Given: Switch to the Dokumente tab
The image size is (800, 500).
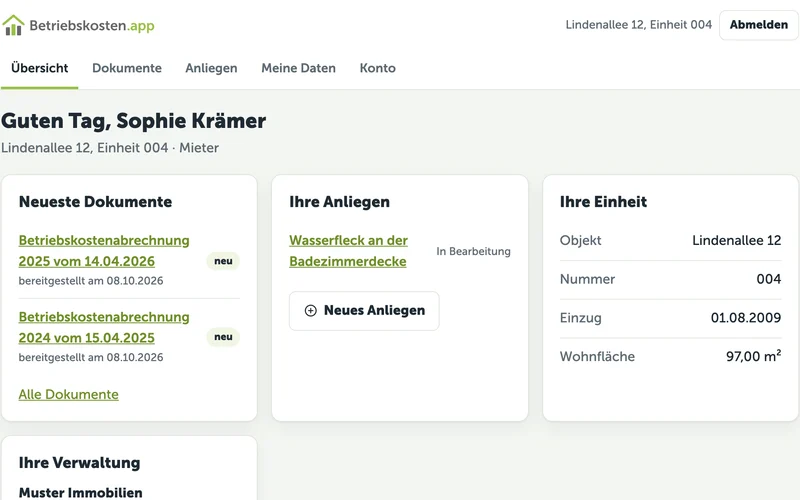Looking at the screenshot, I should (127, 68).
